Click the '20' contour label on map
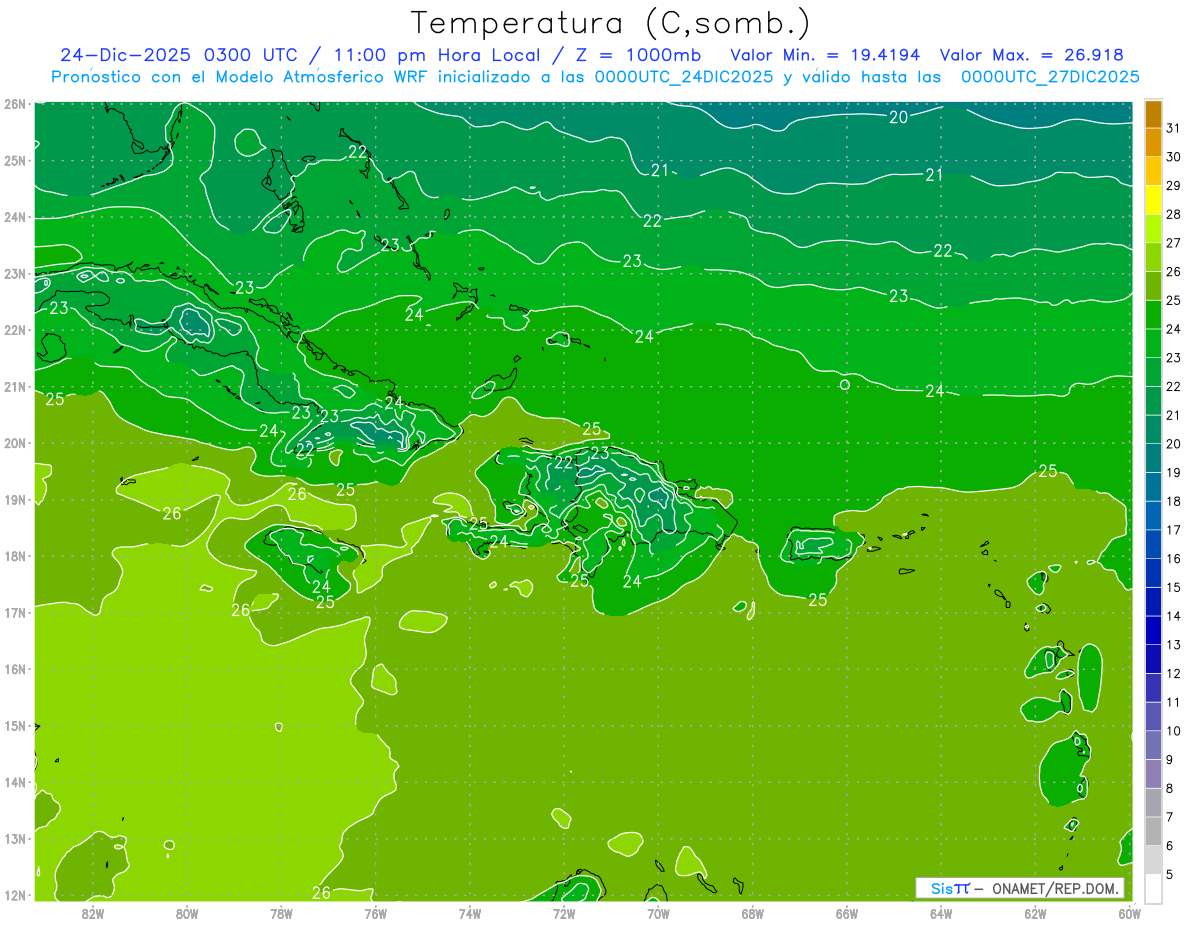1200x927 pixels. [x=898, y=117]
